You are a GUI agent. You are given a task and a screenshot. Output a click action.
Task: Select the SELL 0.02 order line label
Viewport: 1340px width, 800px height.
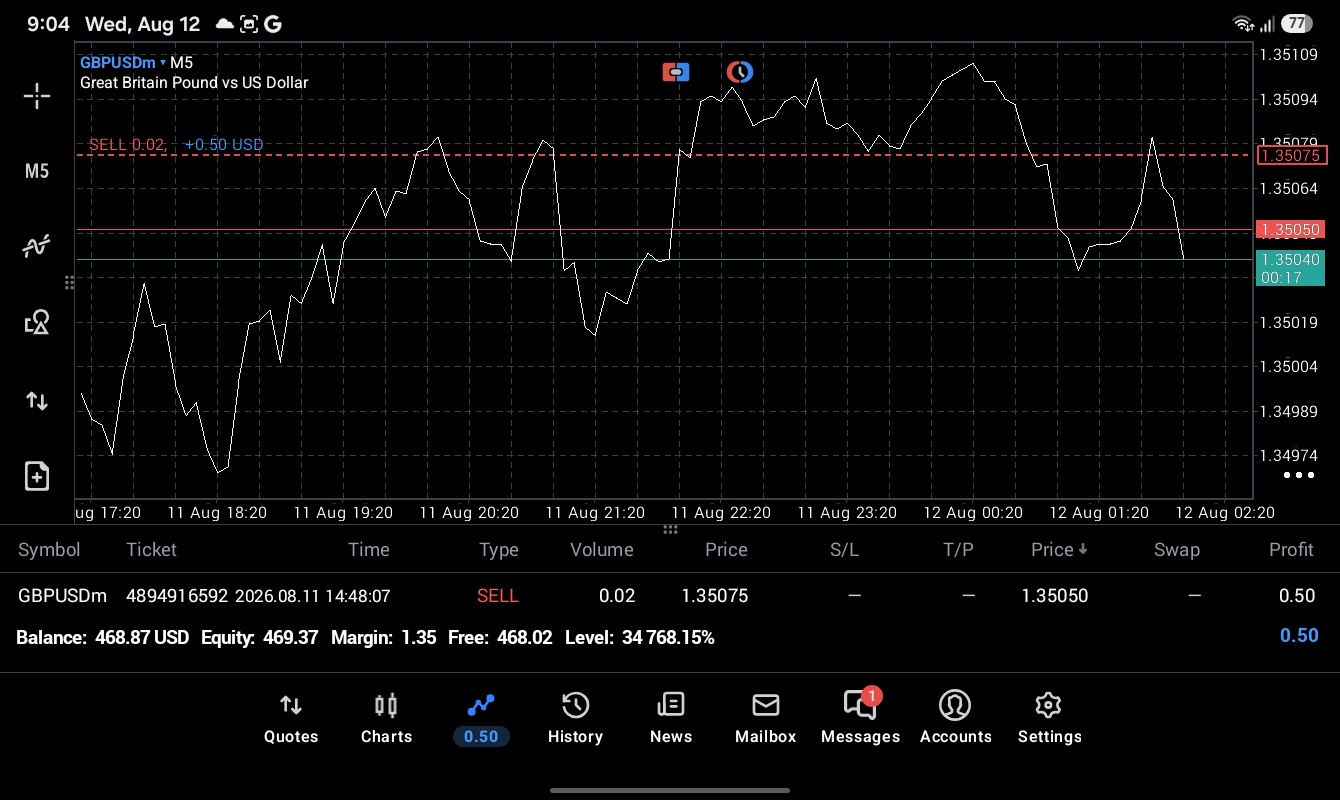coord(128,144)
